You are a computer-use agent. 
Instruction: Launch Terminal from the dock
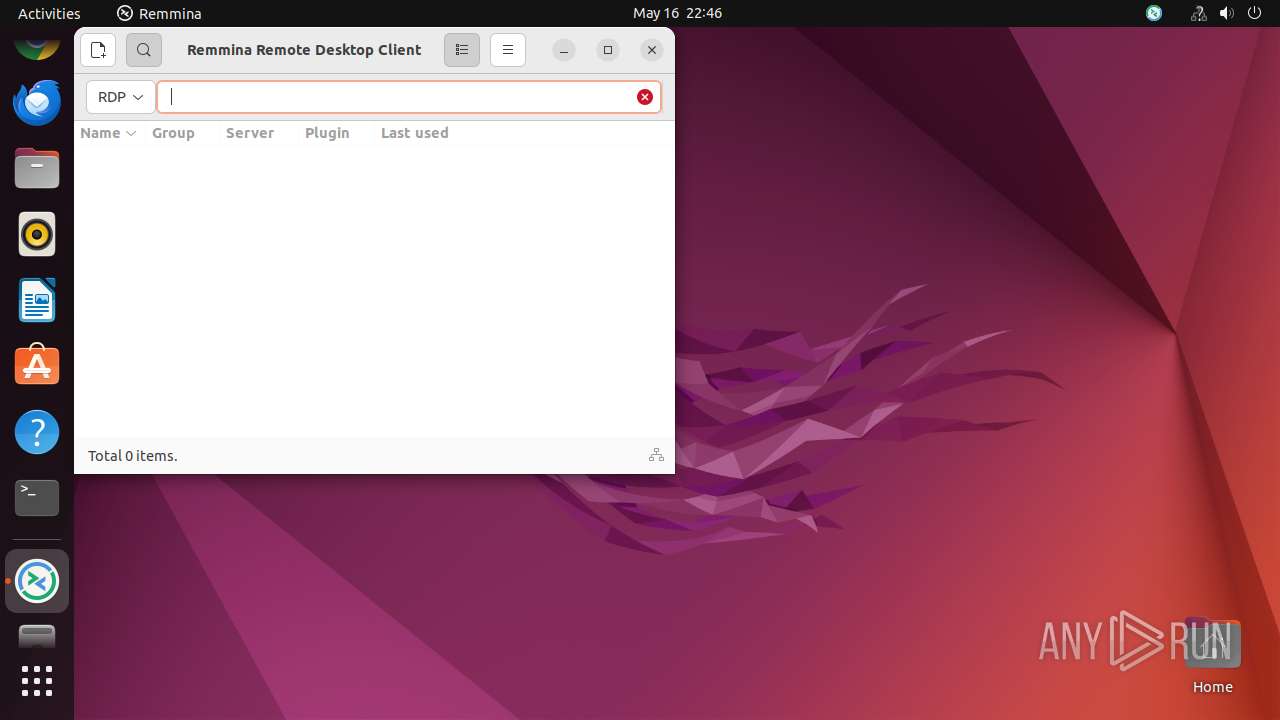point(37,498)
